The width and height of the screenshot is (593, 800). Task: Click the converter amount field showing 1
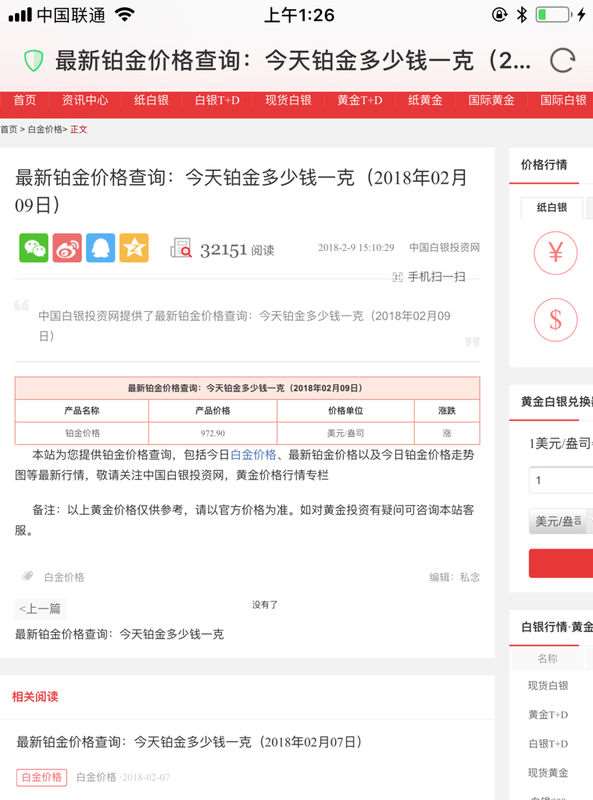(560, 480)
